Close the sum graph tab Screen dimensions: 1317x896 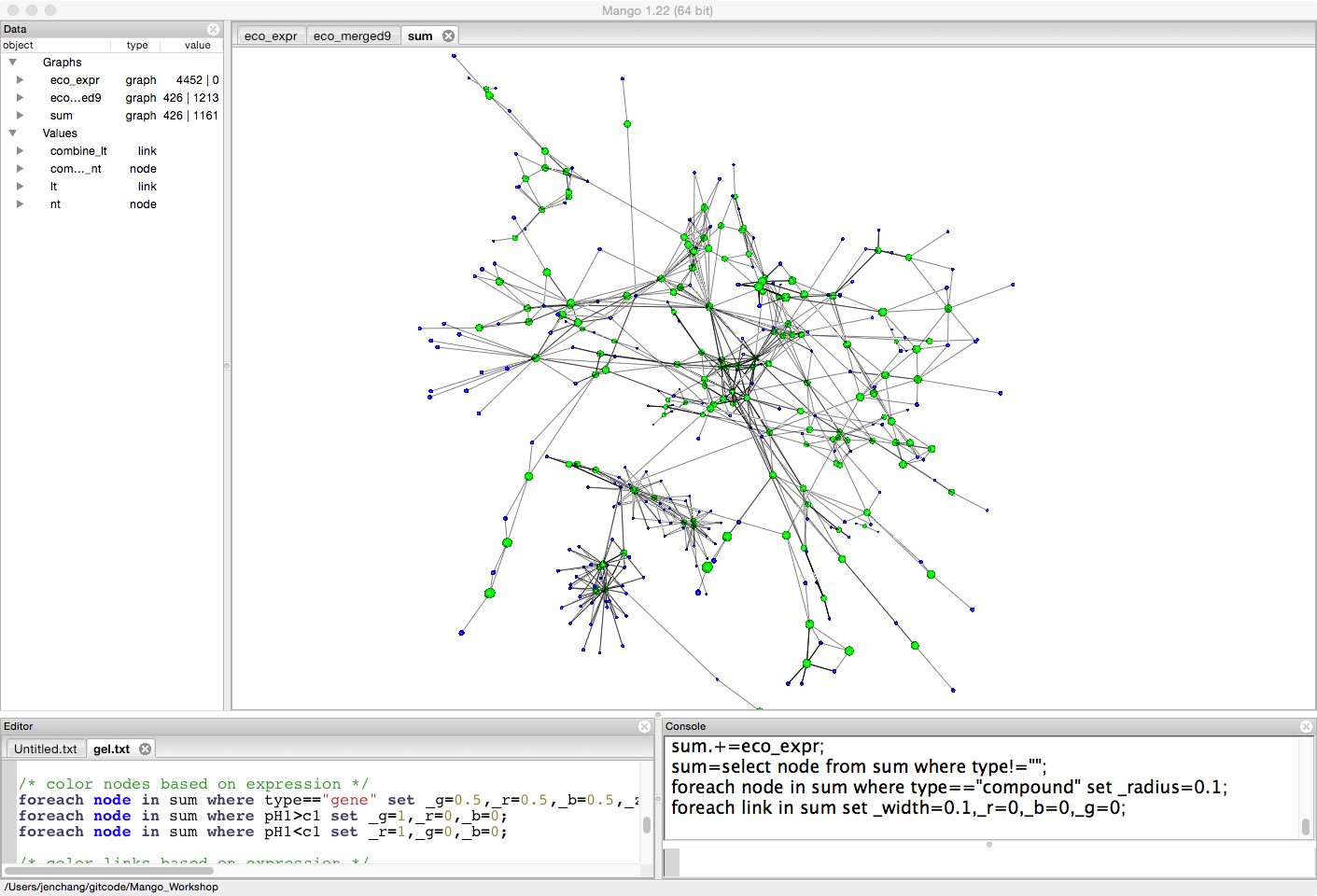coord(448,35)
